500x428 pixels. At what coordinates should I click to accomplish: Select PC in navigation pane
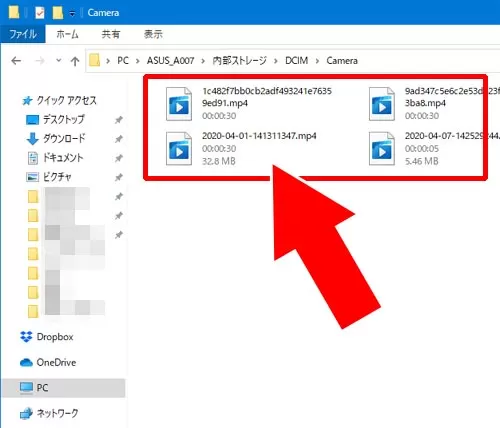coord(63,388)
